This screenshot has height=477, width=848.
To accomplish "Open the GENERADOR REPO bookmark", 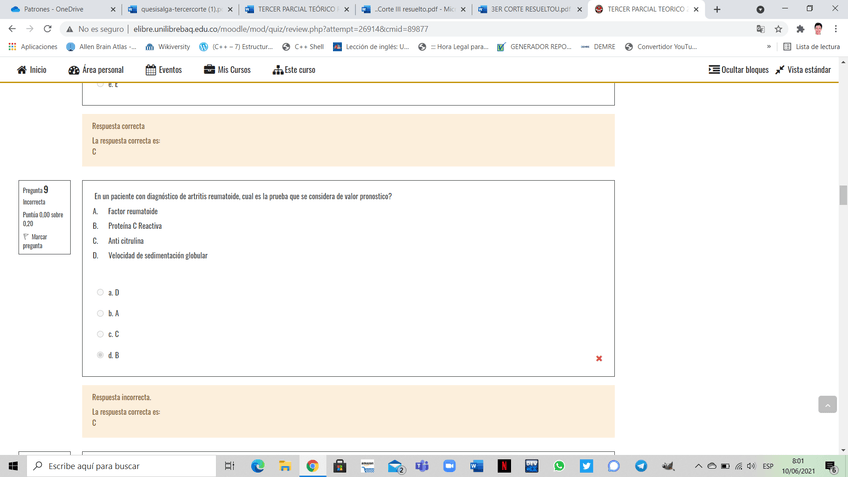I will pyautogui.click(x=534, y=47).
